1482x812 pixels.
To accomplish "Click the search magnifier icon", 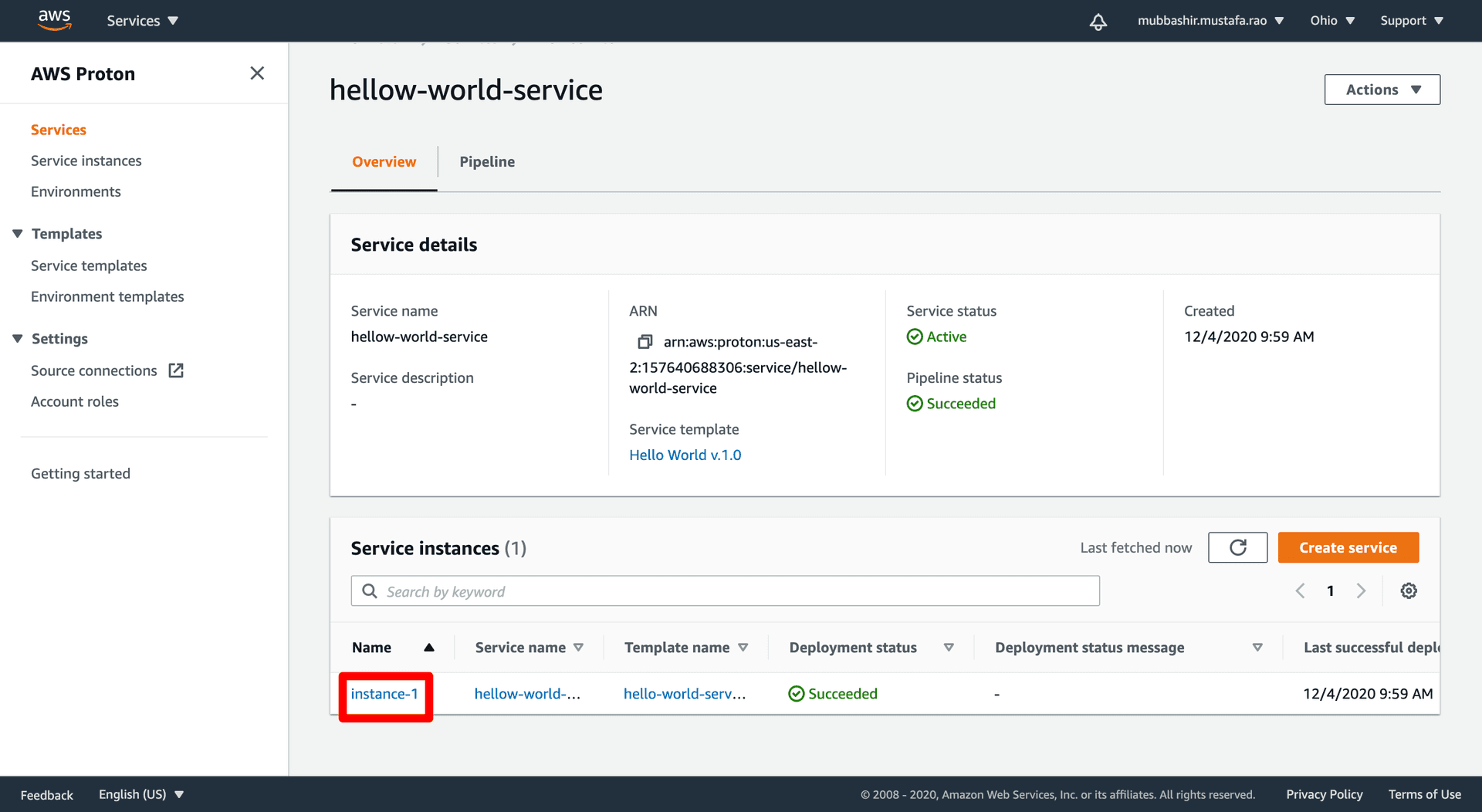I will click(x=370, y=590).
